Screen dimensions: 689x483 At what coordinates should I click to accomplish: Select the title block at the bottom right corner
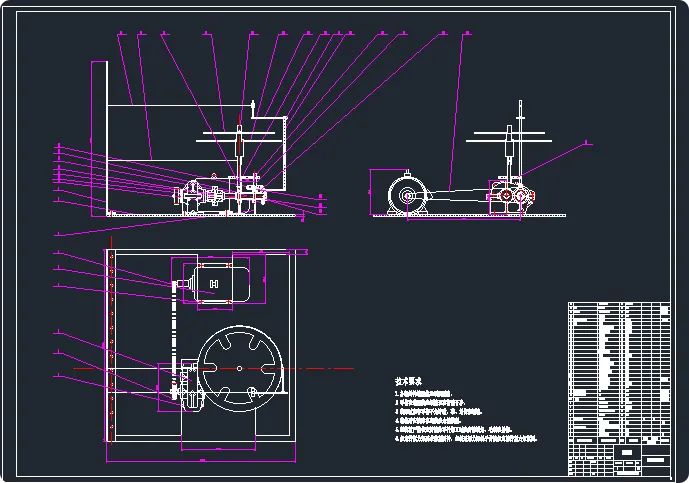619,460
